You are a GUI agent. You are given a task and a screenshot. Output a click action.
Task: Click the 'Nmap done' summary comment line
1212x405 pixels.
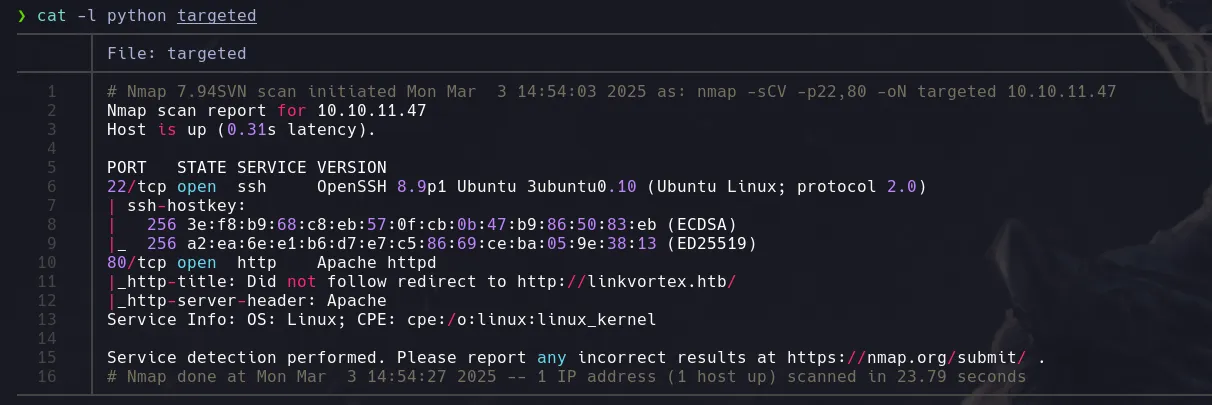(566, 376)
